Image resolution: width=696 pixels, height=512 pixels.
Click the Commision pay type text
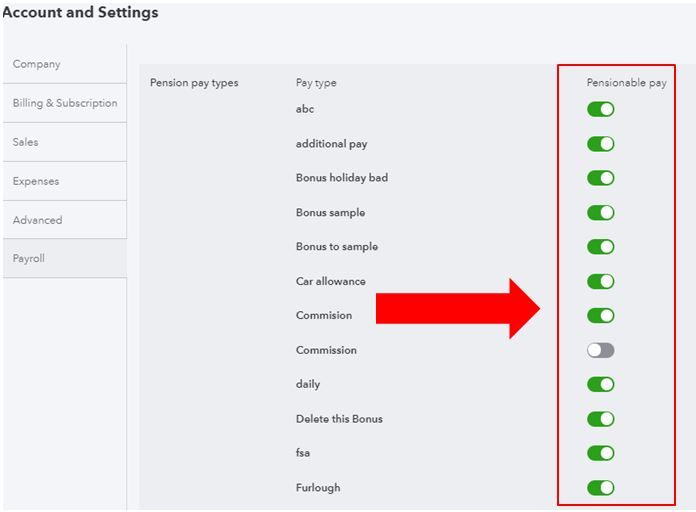coord(324,315)
